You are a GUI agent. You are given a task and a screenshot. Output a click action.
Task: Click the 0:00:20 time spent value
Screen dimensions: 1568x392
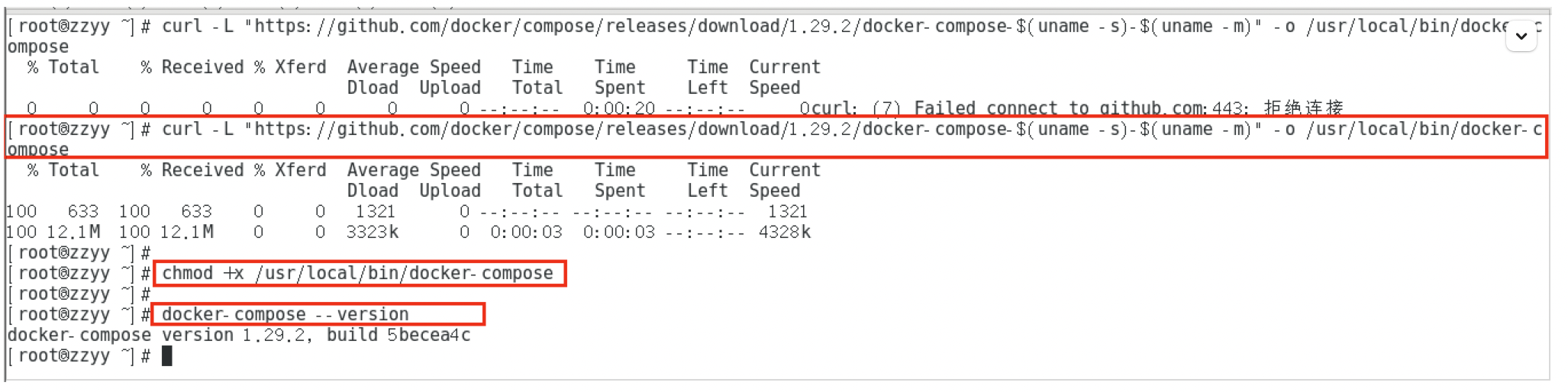619,108
